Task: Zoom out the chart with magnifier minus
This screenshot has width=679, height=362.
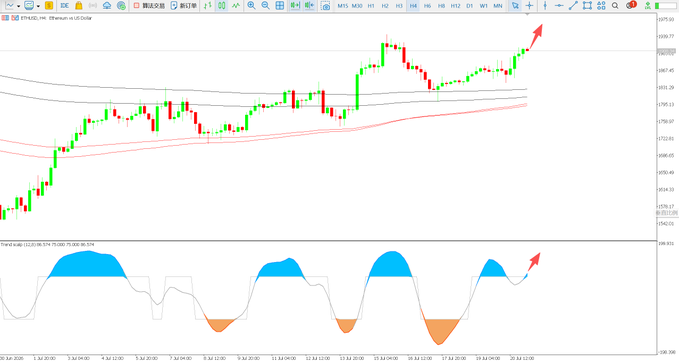Action: pos(265,6)
